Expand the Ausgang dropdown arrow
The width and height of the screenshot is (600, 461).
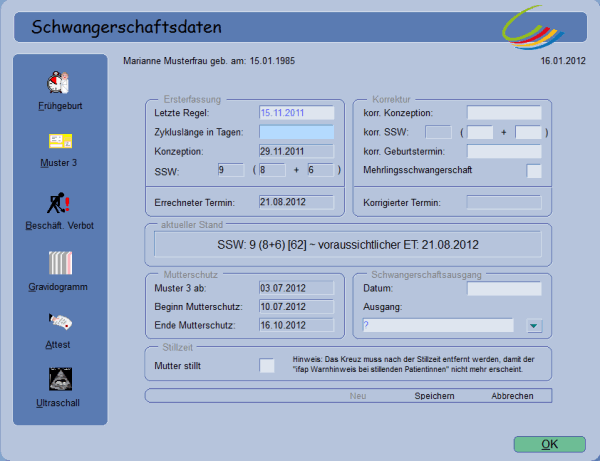tap(534, 326)
